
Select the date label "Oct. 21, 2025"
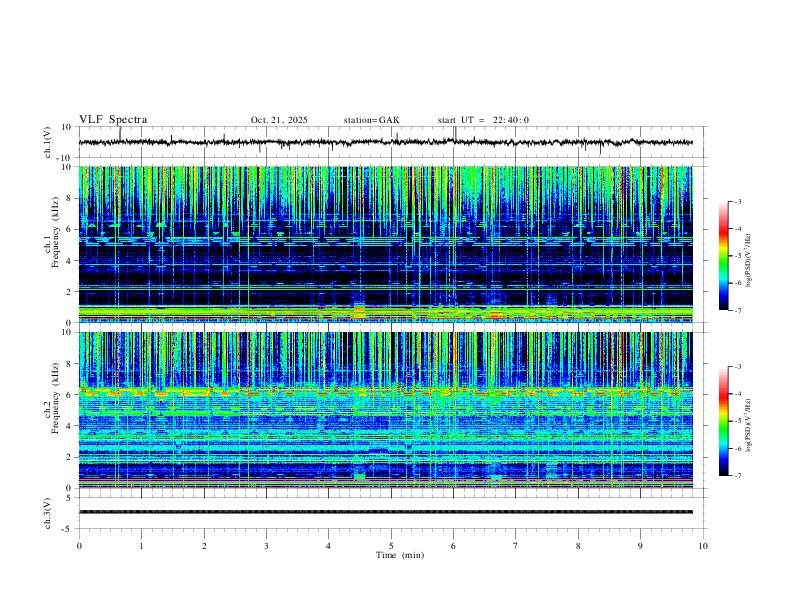point(279,120)
